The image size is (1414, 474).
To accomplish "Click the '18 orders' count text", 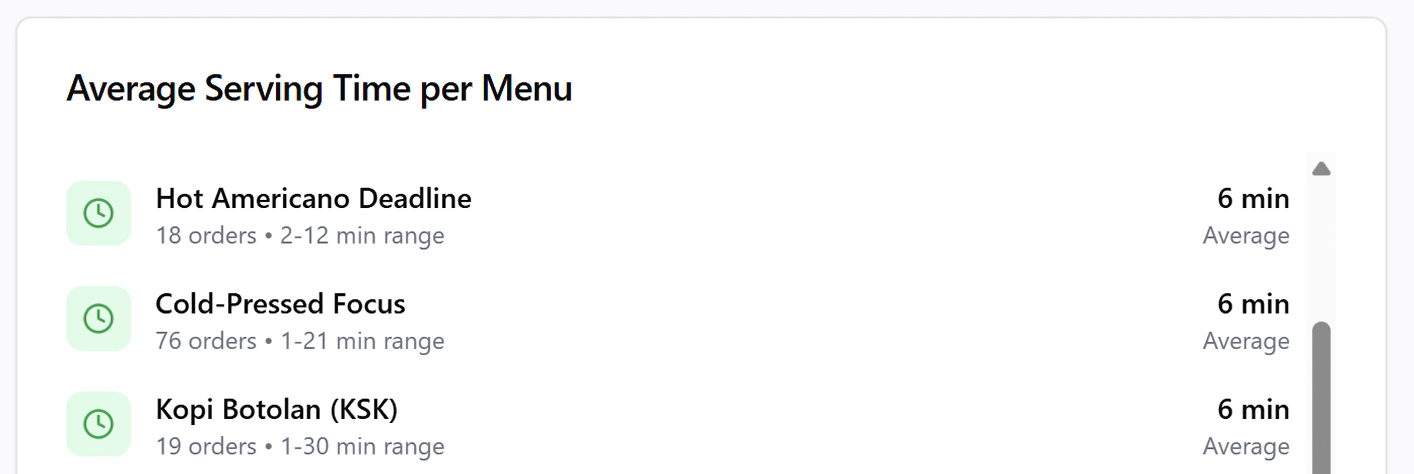I will click(x=206, y=236).
